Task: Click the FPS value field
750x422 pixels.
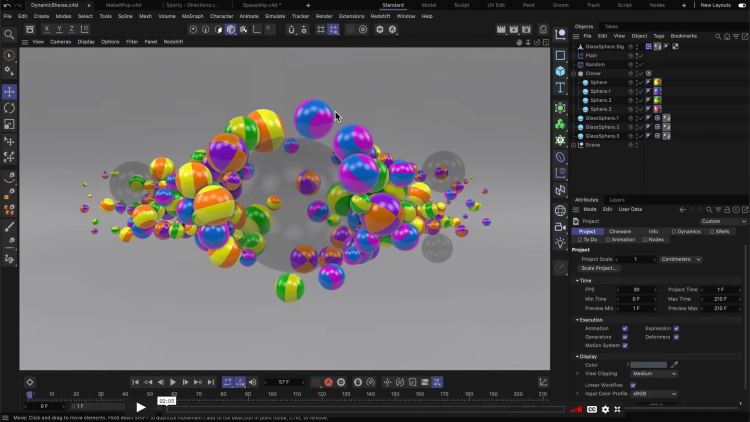Action: tap(636, 290)
